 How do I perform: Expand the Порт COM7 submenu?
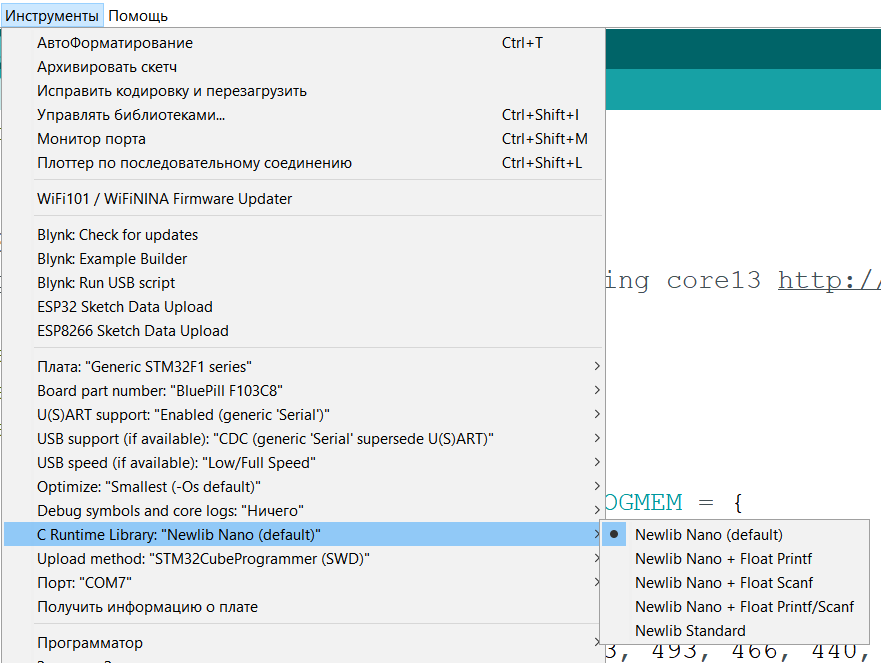point(84,583)
